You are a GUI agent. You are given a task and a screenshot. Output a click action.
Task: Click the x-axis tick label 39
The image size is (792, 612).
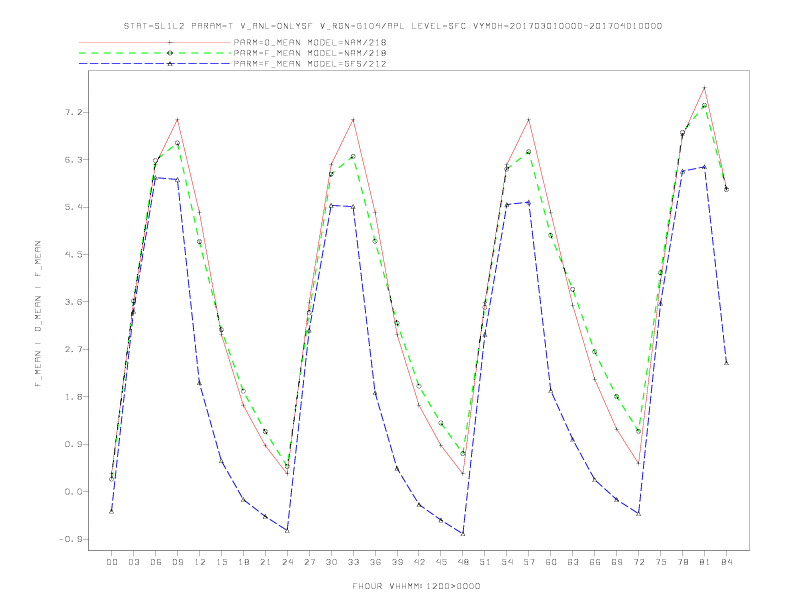pos(397,562)
